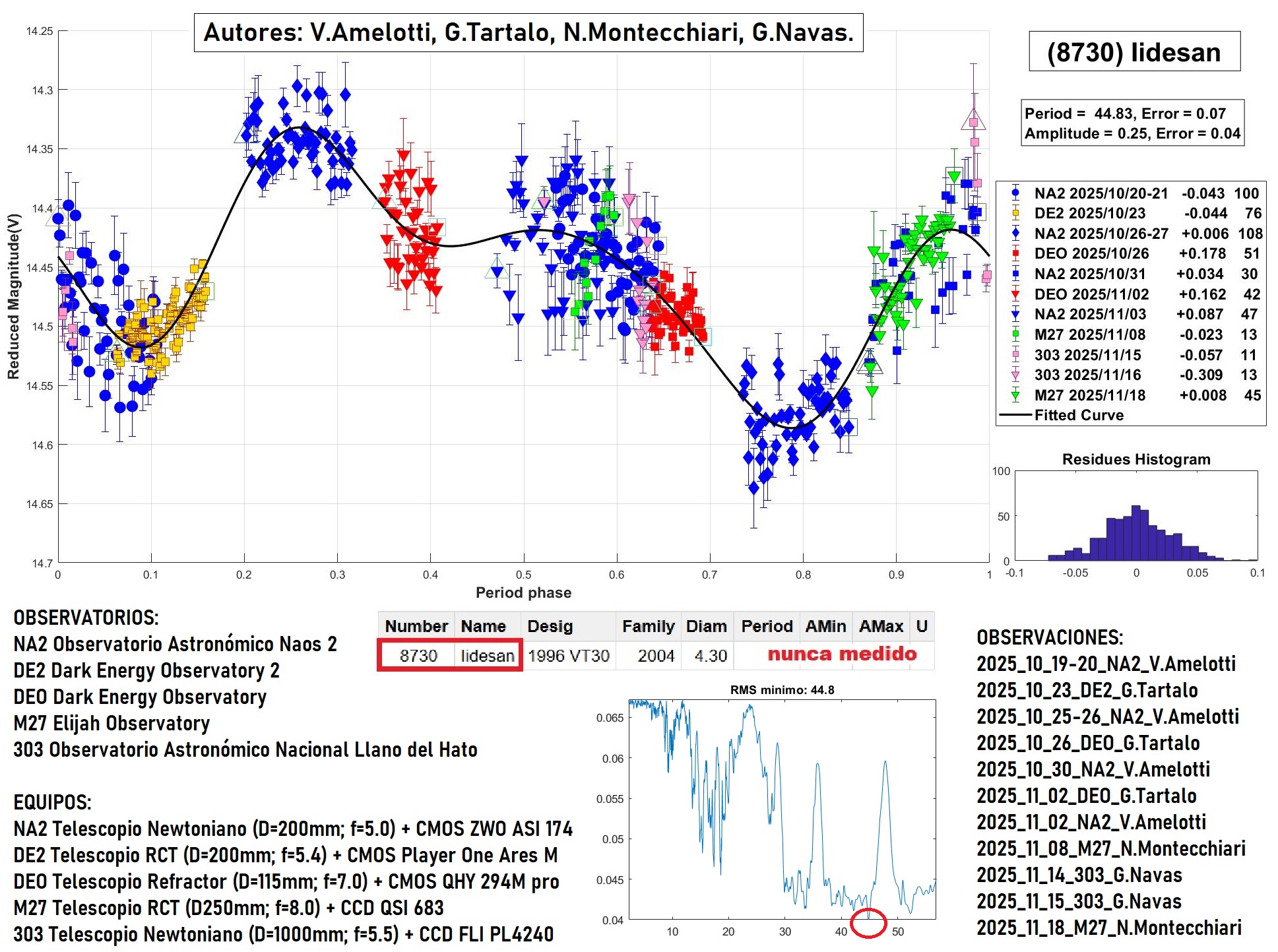Viewport: 1278px width, 952px height.
Task: Click the Autores title box at the top
Action: [528, 32]
